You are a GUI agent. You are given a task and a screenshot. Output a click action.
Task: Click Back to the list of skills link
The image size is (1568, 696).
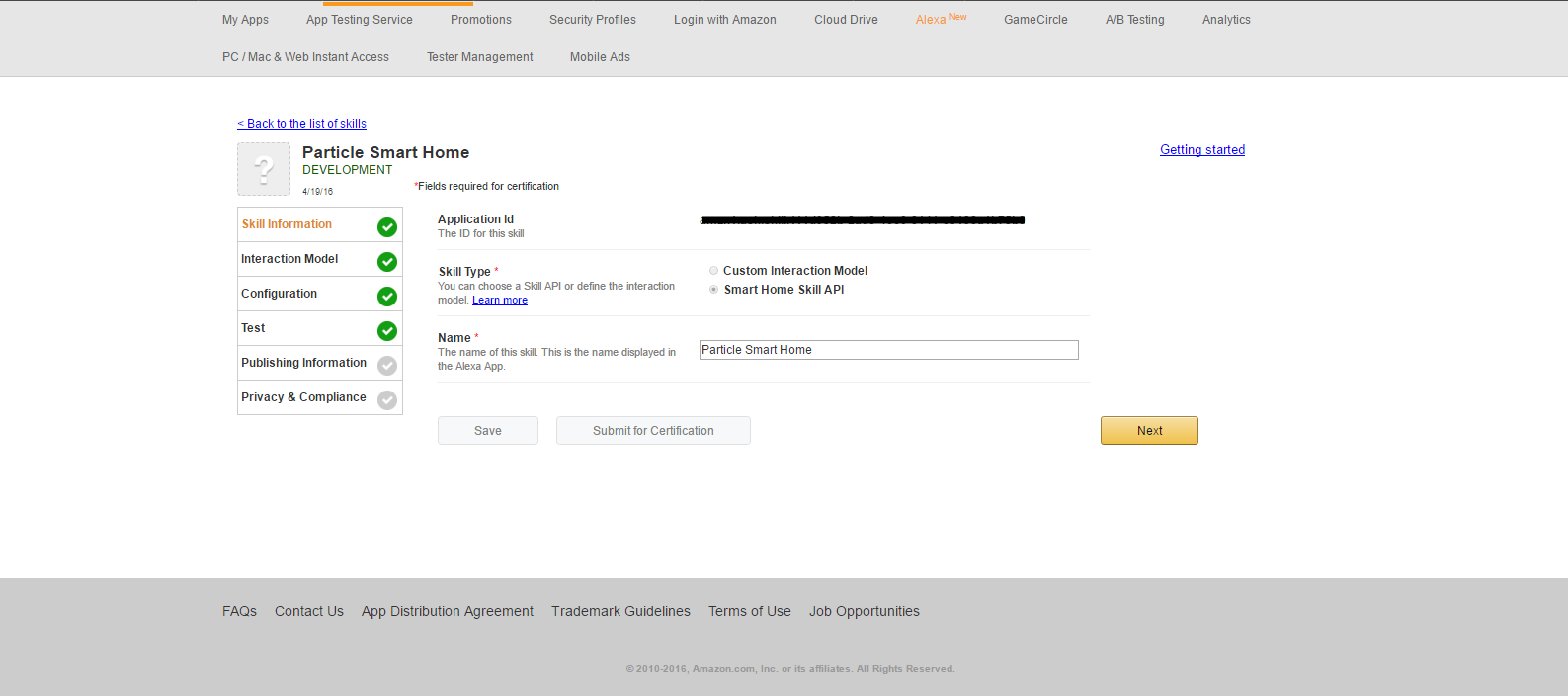[301, 124]
